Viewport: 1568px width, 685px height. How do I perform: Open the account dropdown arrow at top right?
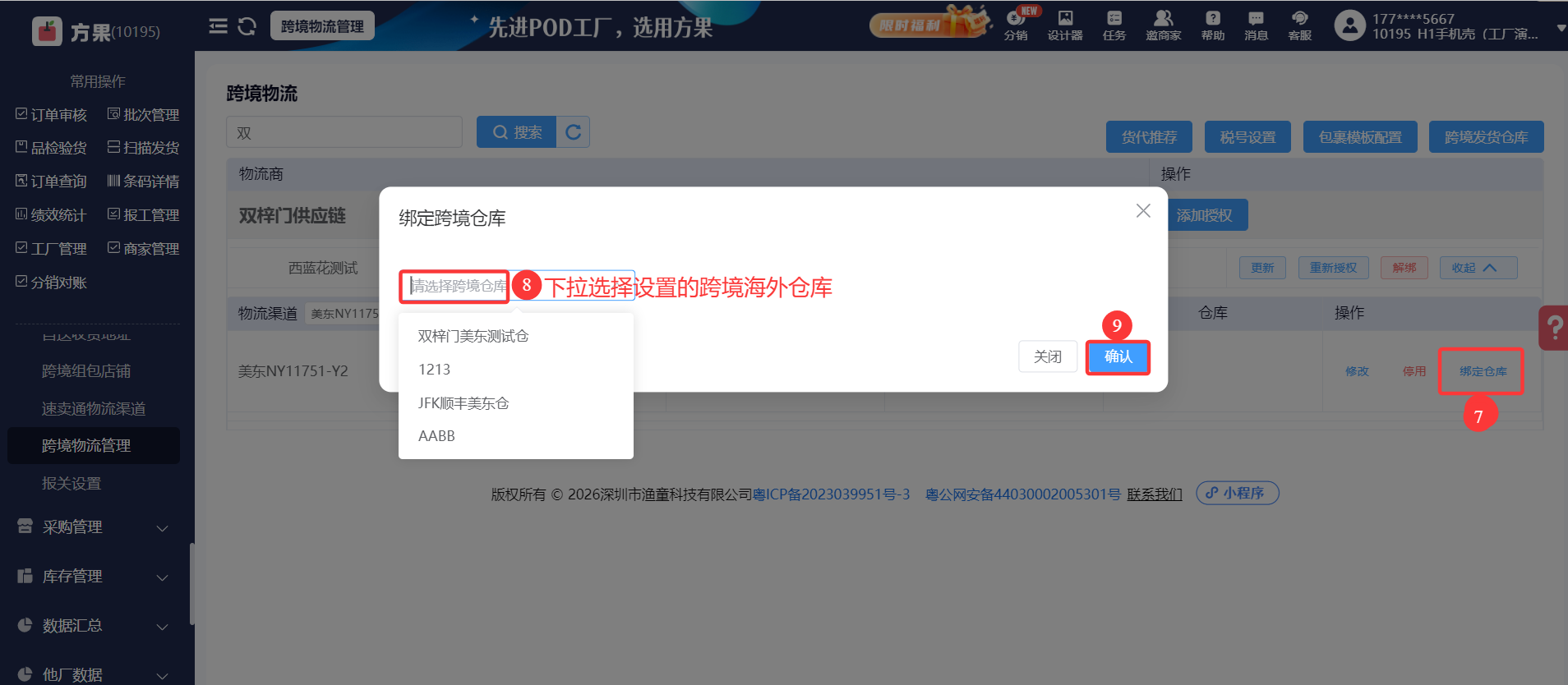pos(1561,28)
